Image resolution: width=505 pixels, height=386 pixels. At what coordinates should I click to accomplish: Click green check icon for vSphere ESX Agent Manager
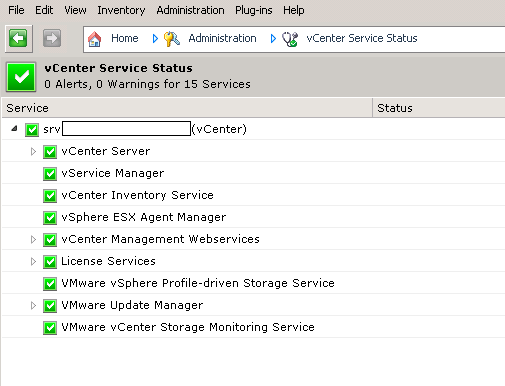[50, 218]
